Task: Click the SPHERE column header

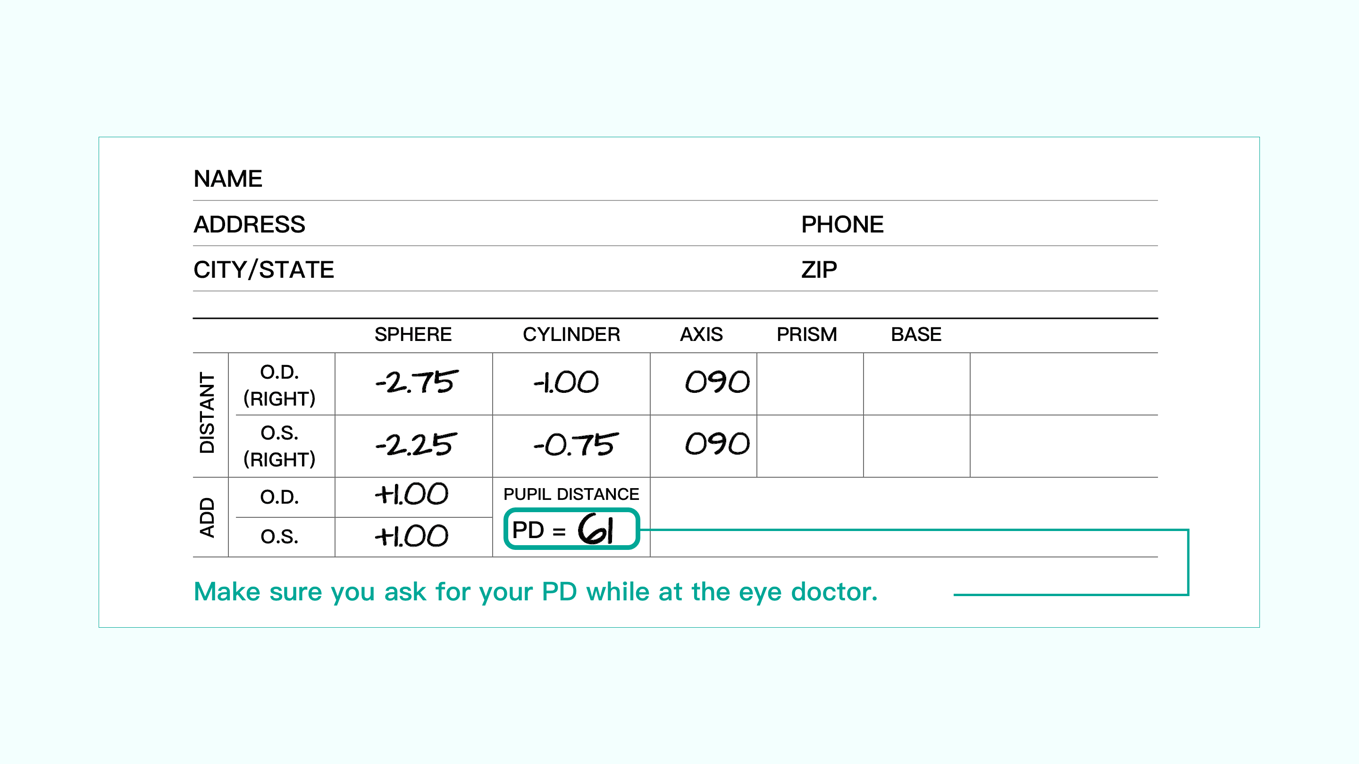Action: tap(413, 335)
